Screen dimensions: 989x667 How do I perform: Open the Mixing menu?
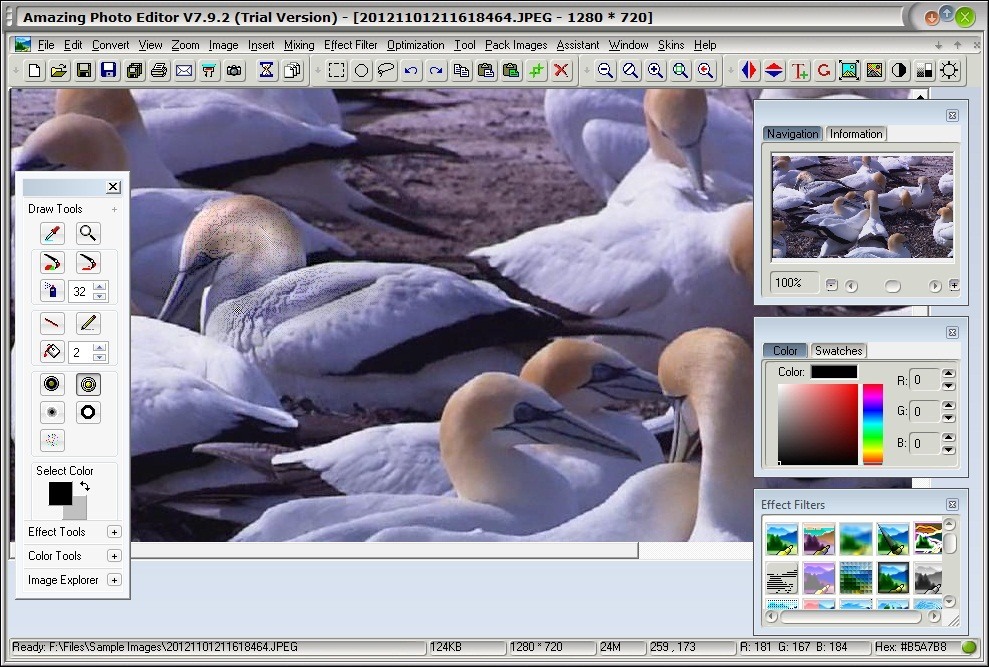point(299,45)
